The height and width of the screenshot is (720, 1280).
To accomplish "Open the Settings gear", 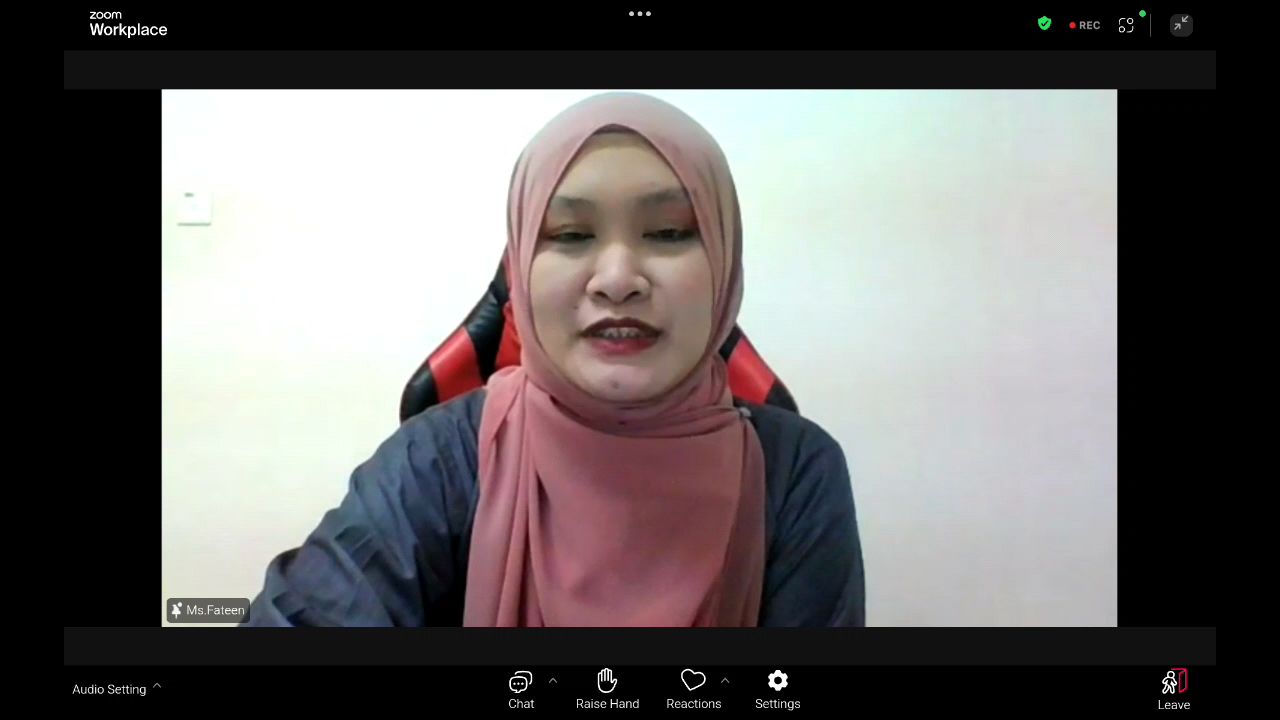I will 777,681.
